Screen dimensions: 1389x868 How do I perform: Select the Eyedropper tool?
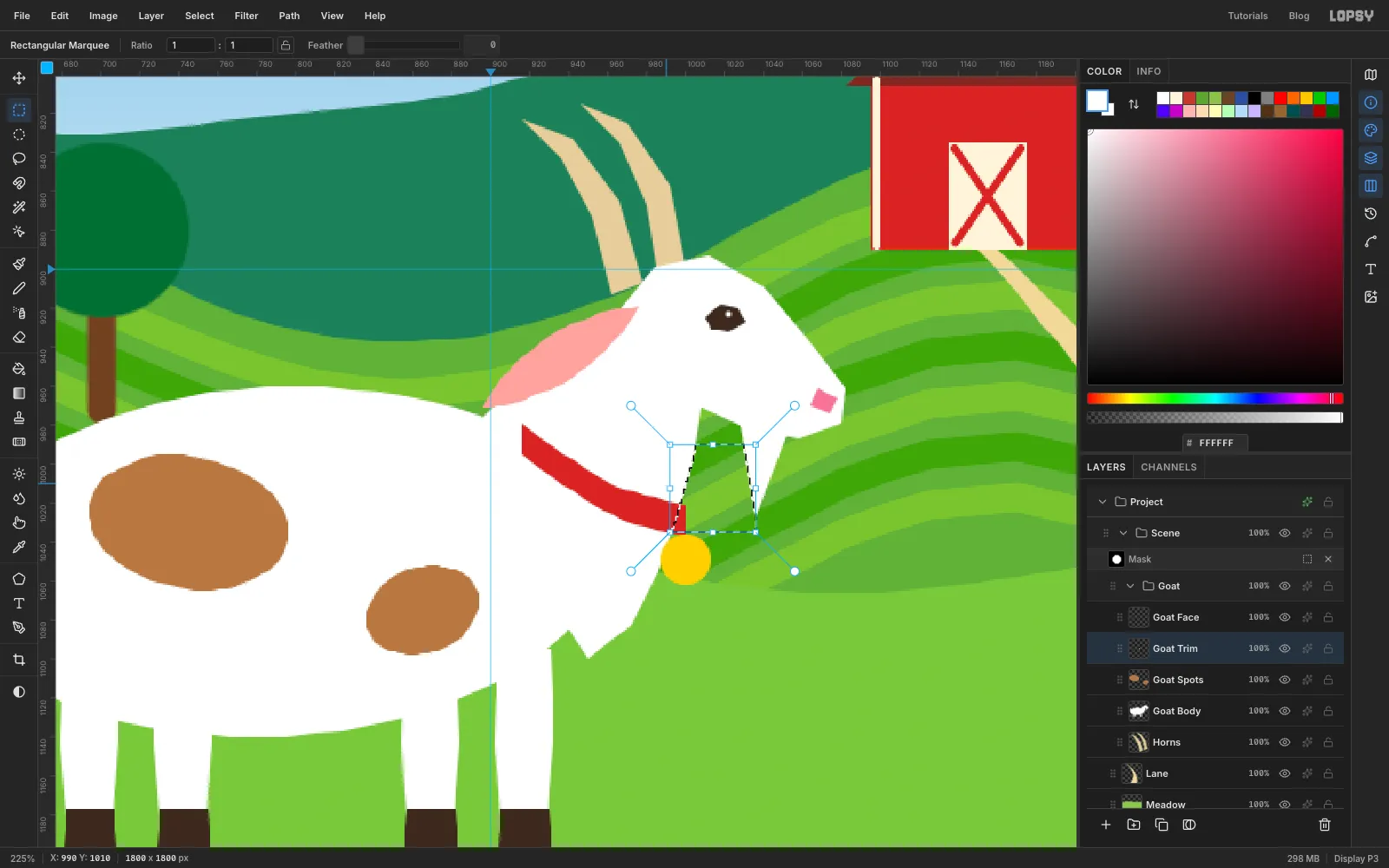coord(19,547)
